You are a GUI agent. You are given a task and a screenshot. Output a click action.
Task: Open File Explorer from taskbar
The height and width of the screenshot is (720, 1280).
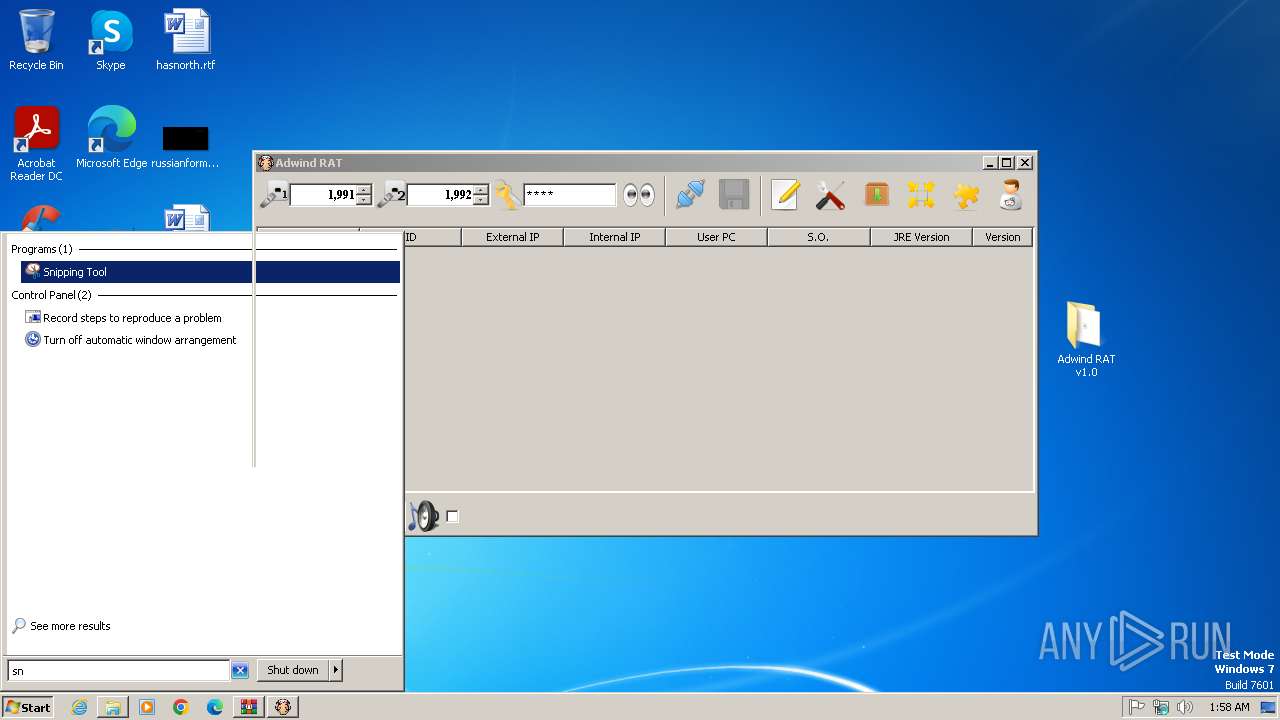click(x=113, y=707)
